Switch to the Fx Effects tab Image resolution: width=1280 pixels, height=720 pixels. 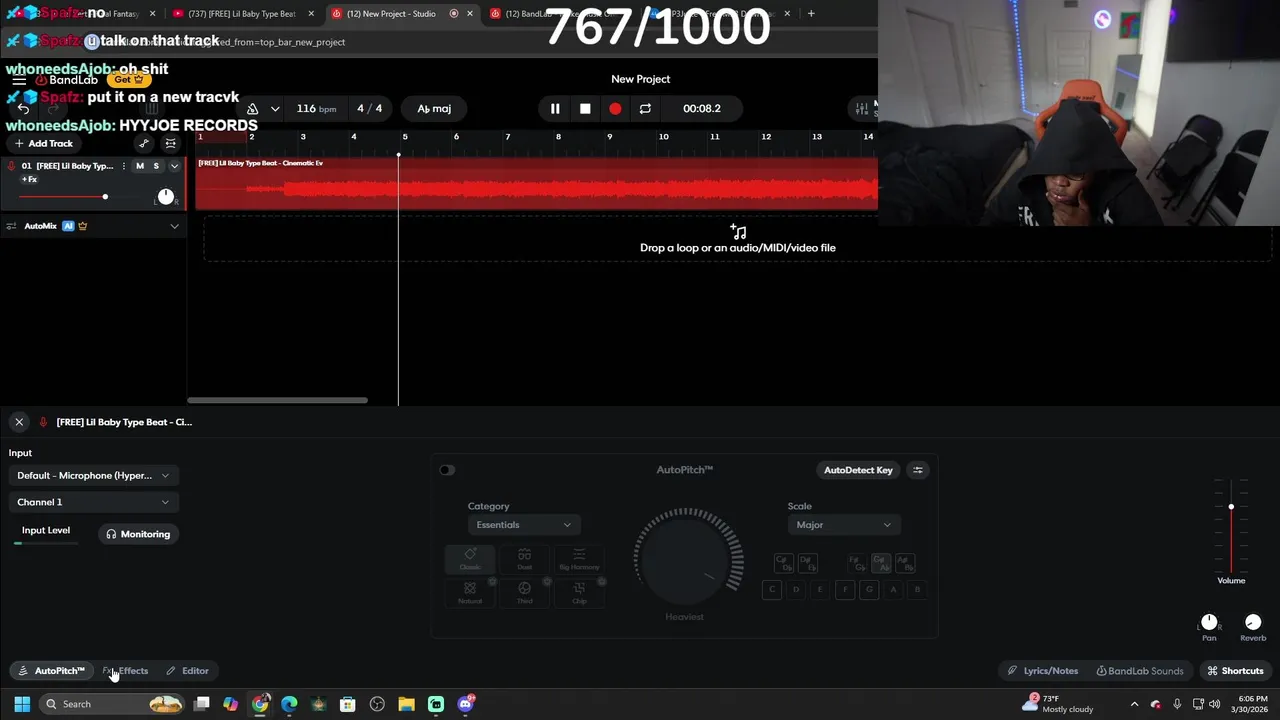pos(125,671)
